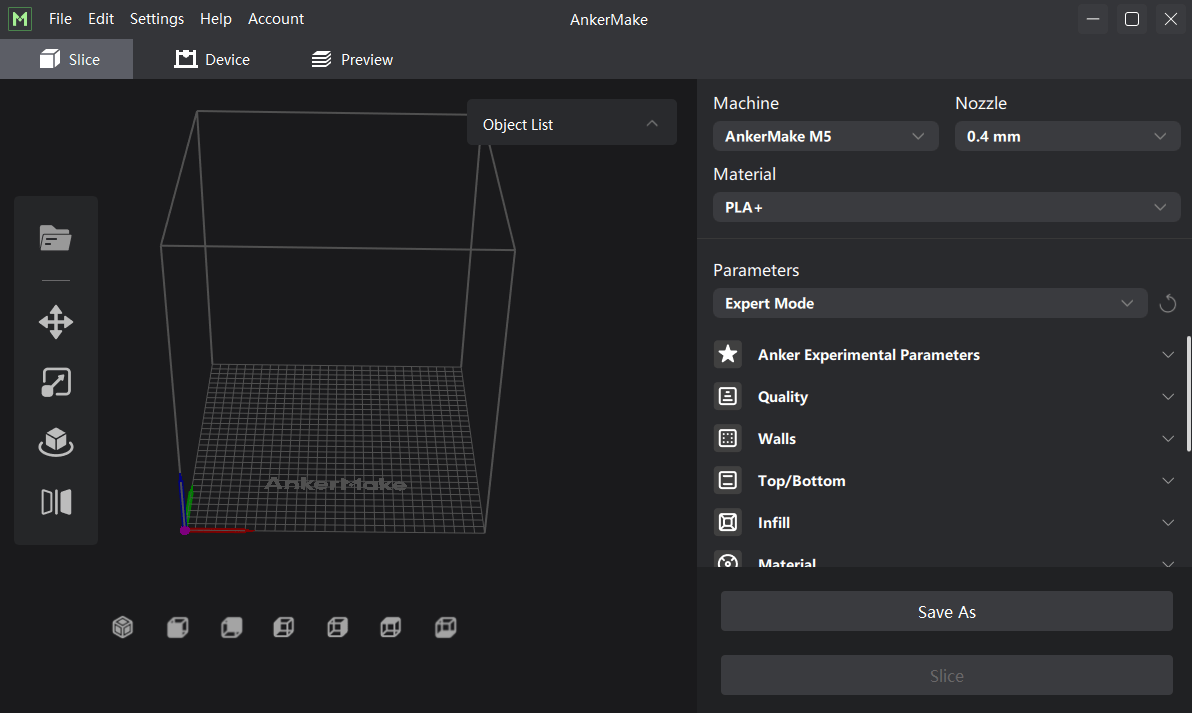The width and height of the screenshot is (1192, 713).
Task: Switch to back view cube icon
Action: 231,627
